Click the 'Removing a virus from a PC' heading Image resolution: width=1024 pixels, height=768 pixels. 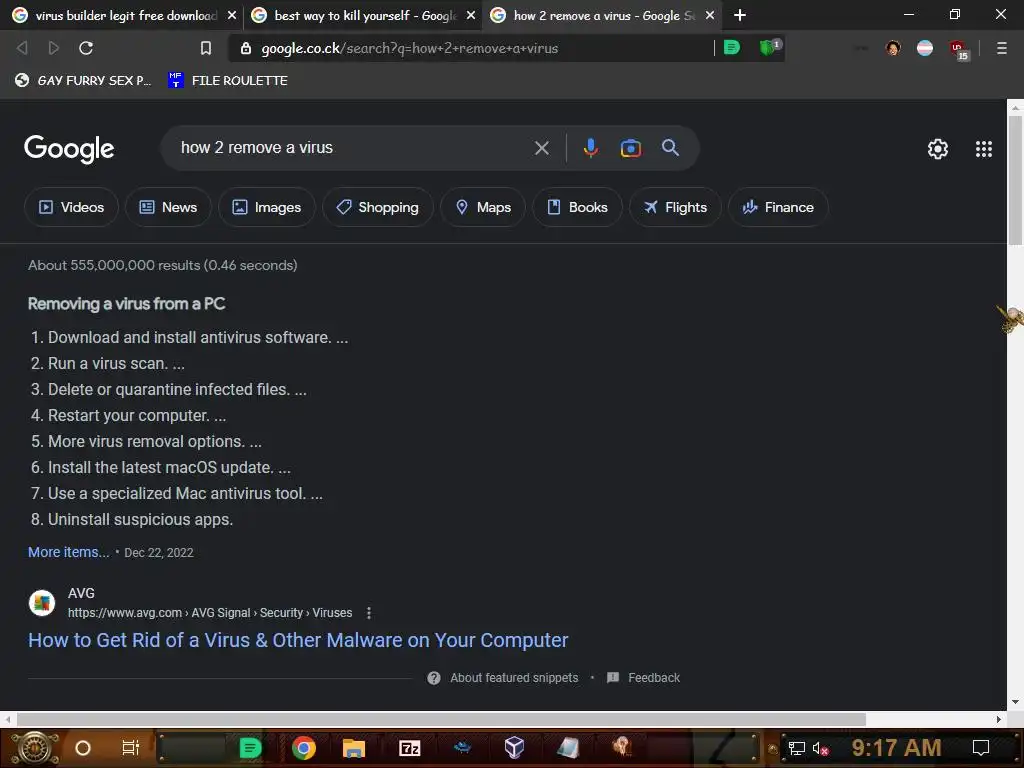(x=126, y=304)
